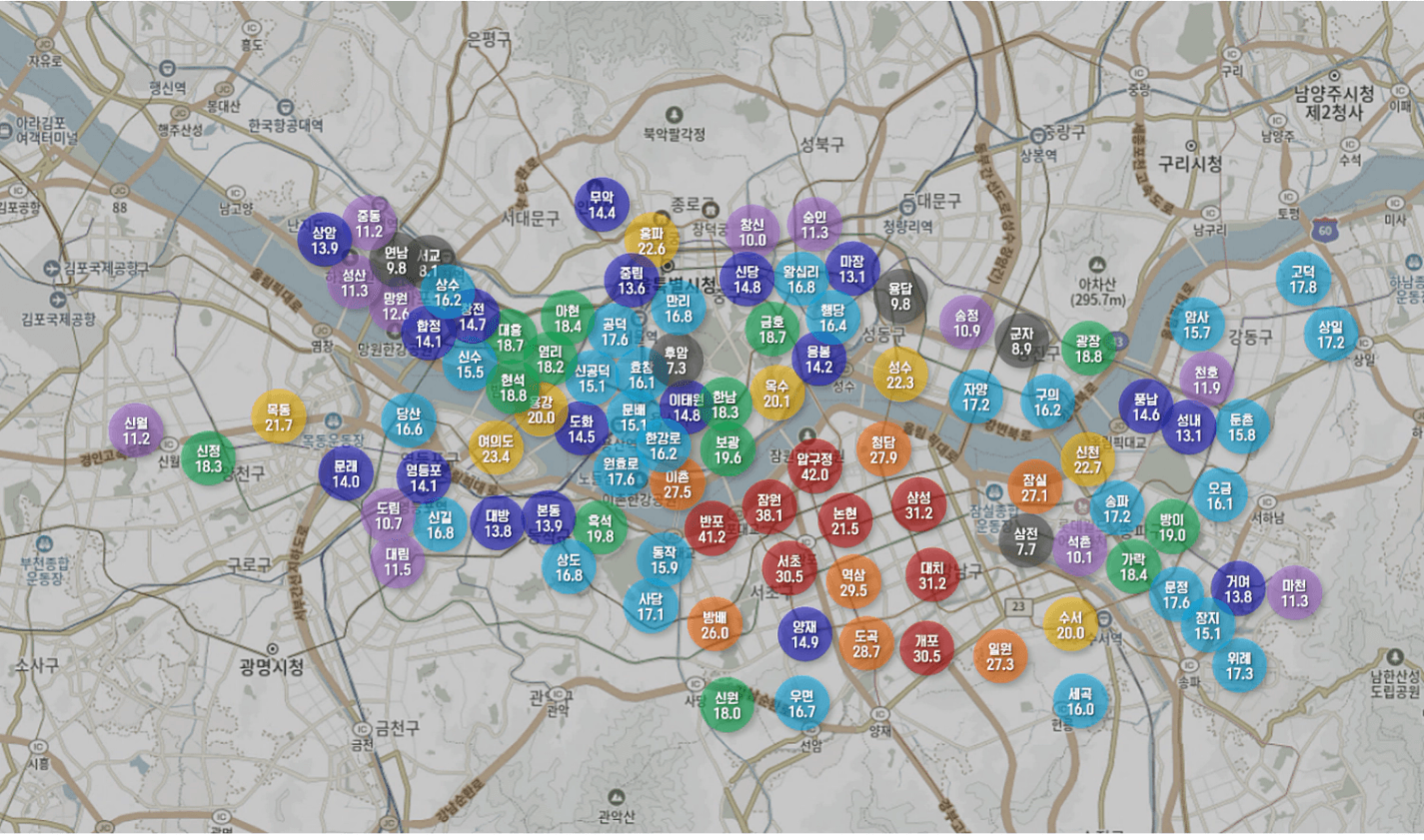Open the 신원 18.0 green bubble
1424x840 pixels.
click(x=726, y=705)
